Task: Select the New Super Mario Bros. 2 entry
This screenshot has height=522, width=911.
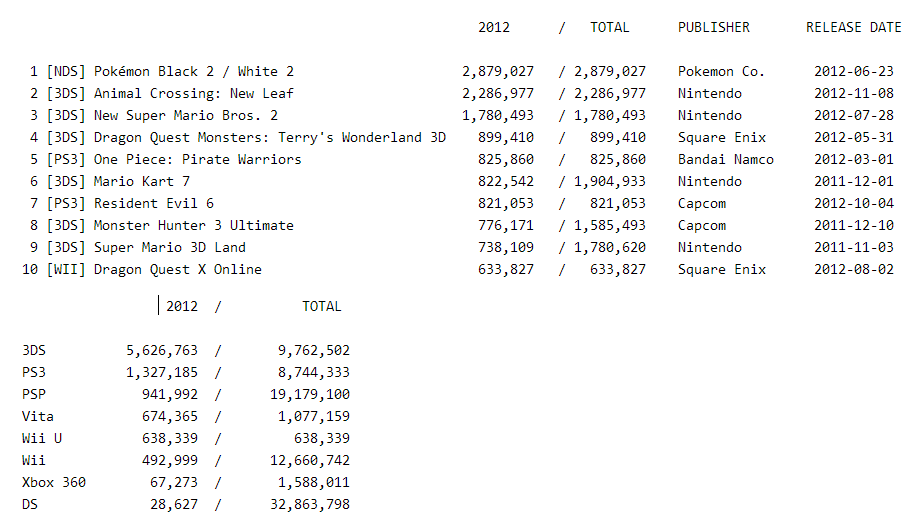Action: pyautogui.click(x=186, y=116)
